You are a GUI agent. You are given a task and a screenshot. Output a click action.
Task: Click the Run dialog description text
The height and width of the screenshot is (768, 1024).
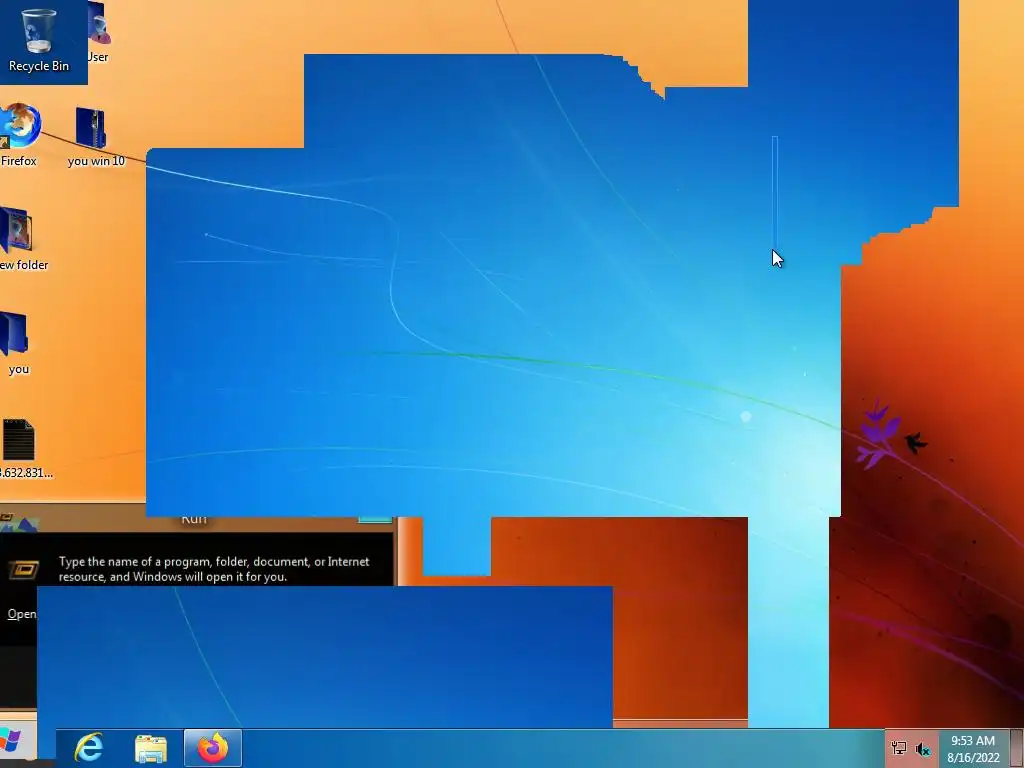tap(214, 569)
